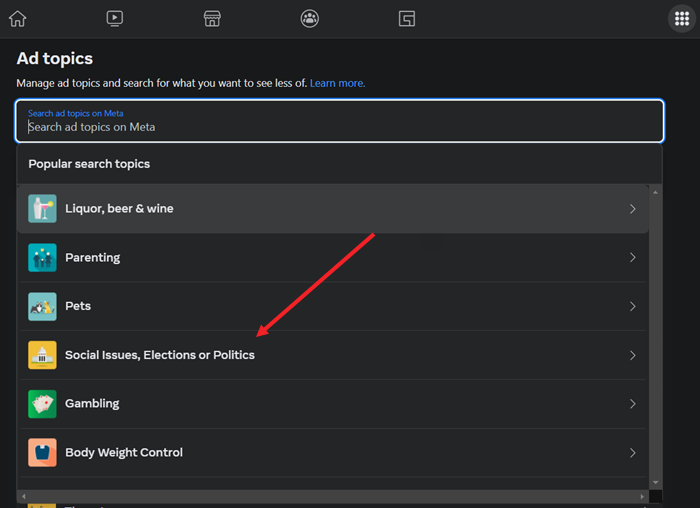The height and width of the screenshot is (508, 700).
Task: Expand the Gambling row chevron
Action: point(632,404)
